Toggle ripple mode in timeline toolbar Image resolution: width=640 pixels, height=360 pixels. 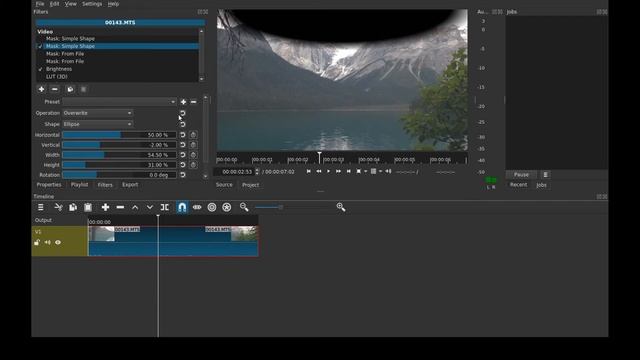pyautogui.click(x=212, y=207)
